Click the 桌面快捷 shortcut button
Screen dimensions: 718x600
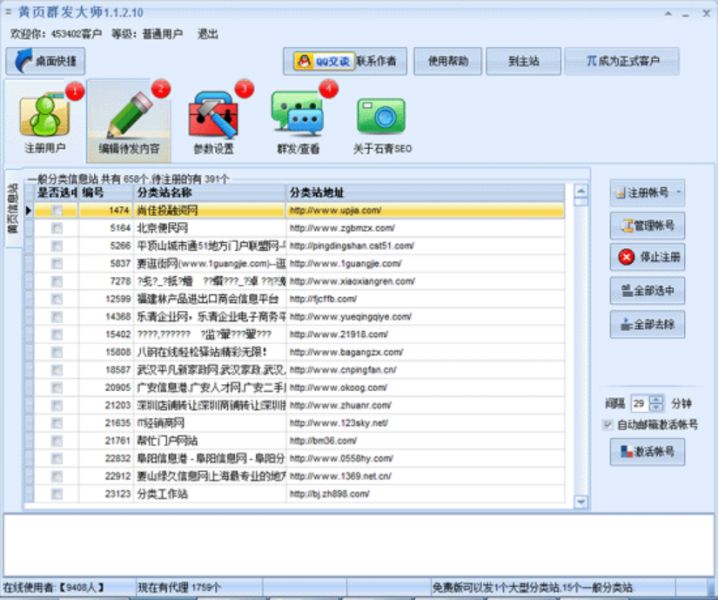(x=46, y=61)
